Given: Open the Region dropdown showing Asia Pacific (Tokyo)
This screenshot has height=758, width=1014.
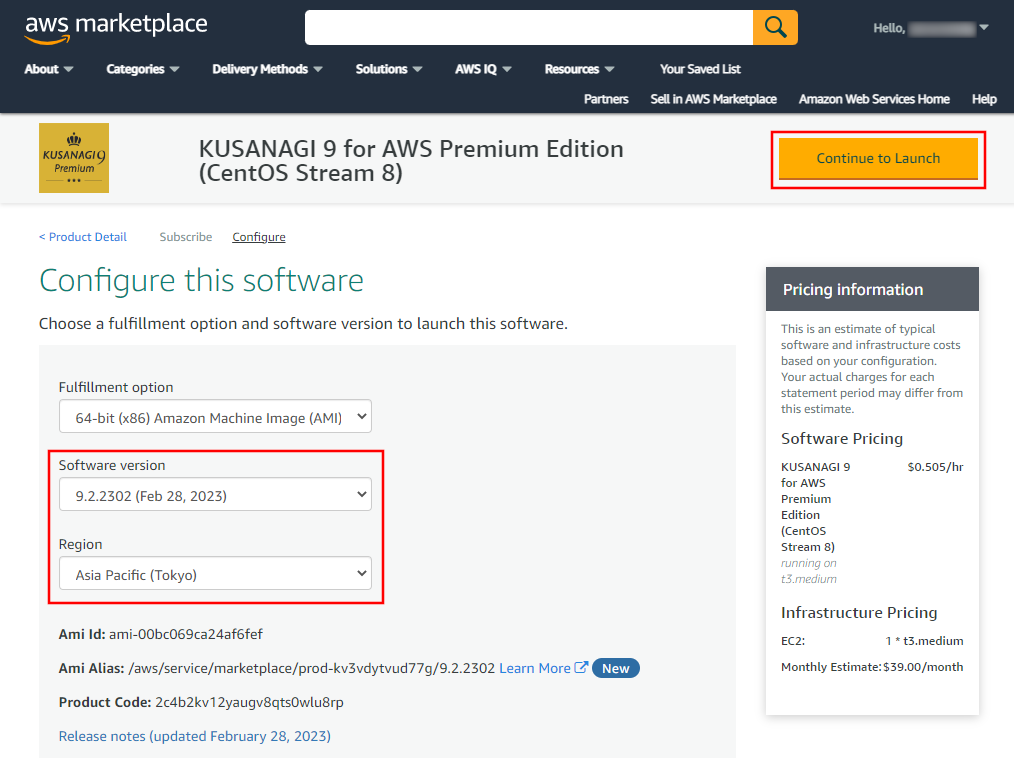Looking at the screenshot, I should pos(215,574).
